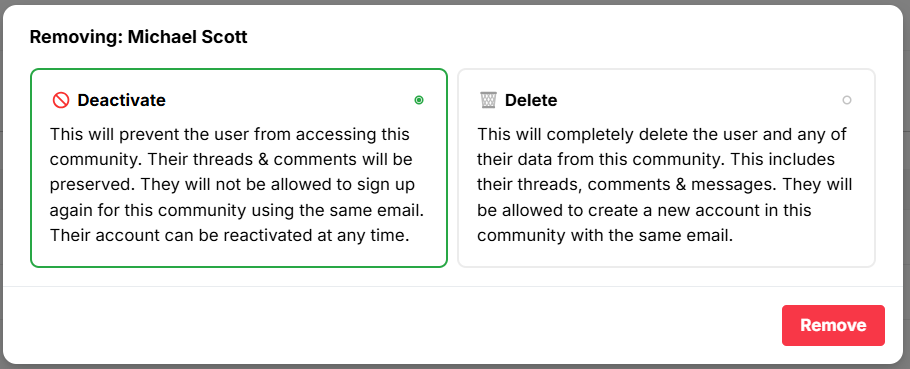Image resolution: width=910 pixels, height=369 pixels.
Task: Click 'community with the same email' line
Action: click(x=605, y=236)
